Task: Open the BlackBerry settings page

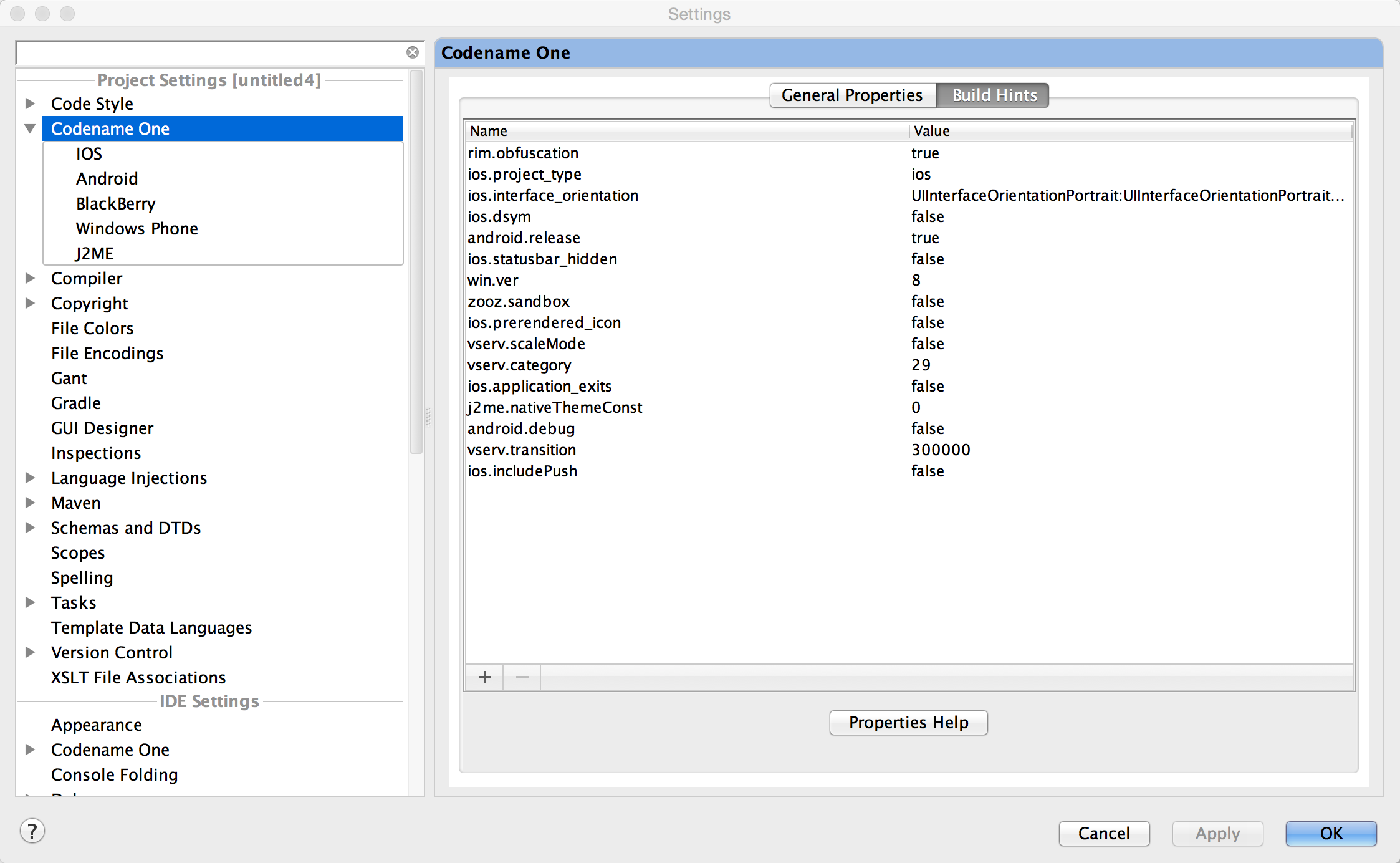Action: 116,203
